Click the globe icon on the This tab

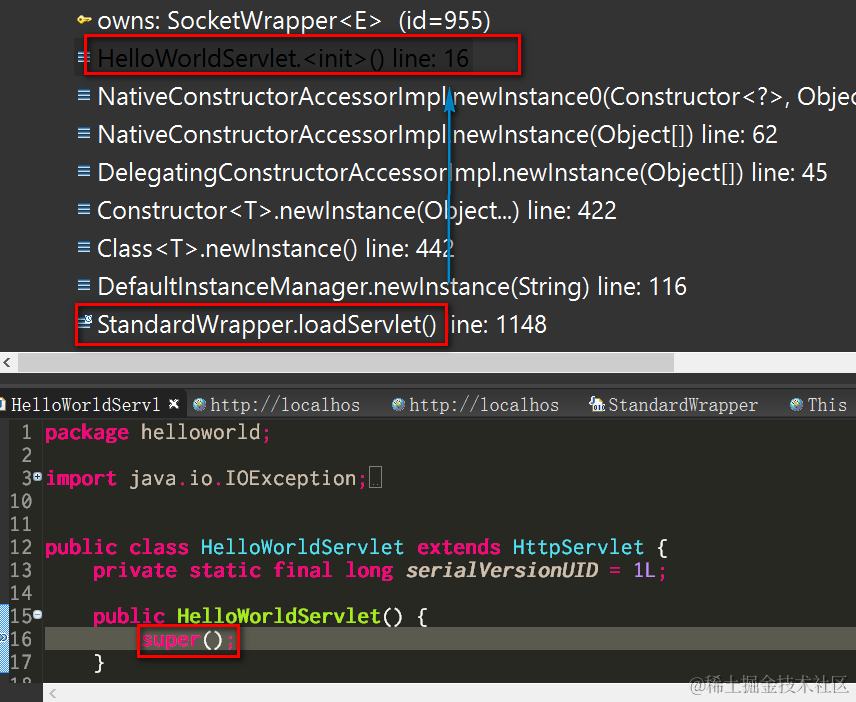[x=796, y=404]
